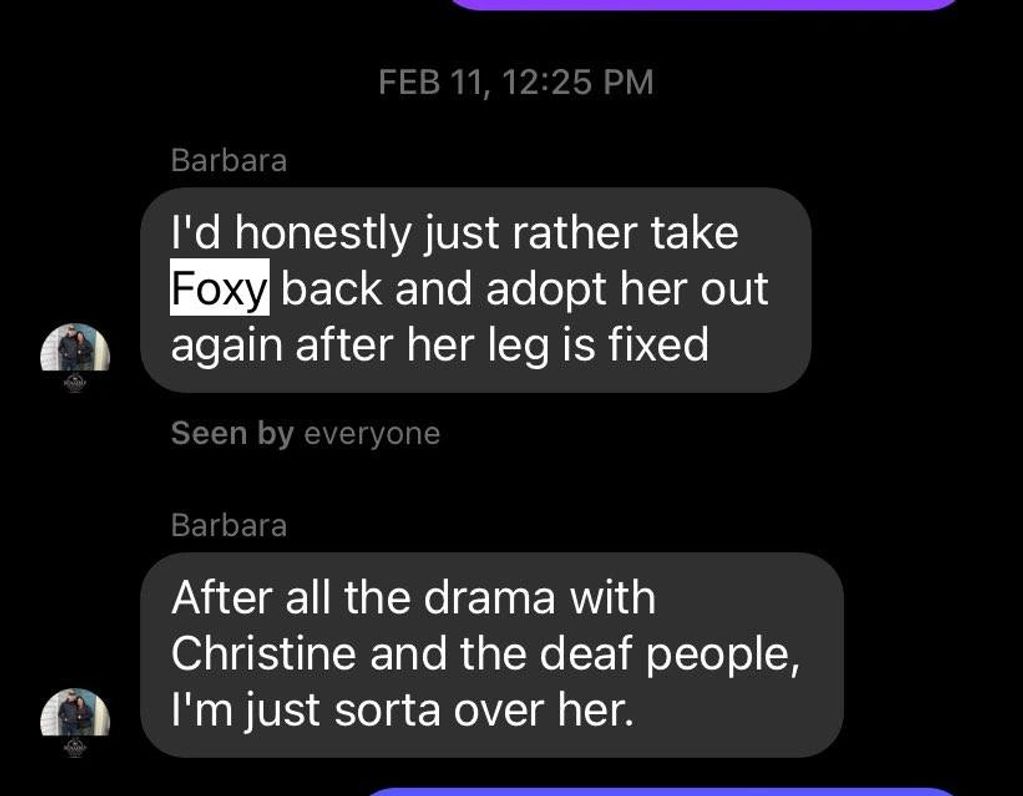Image resolution: width=1023 pixels, height=796 pixels.
Task: Click the bold Seen by text
Action: click(232, 433)
